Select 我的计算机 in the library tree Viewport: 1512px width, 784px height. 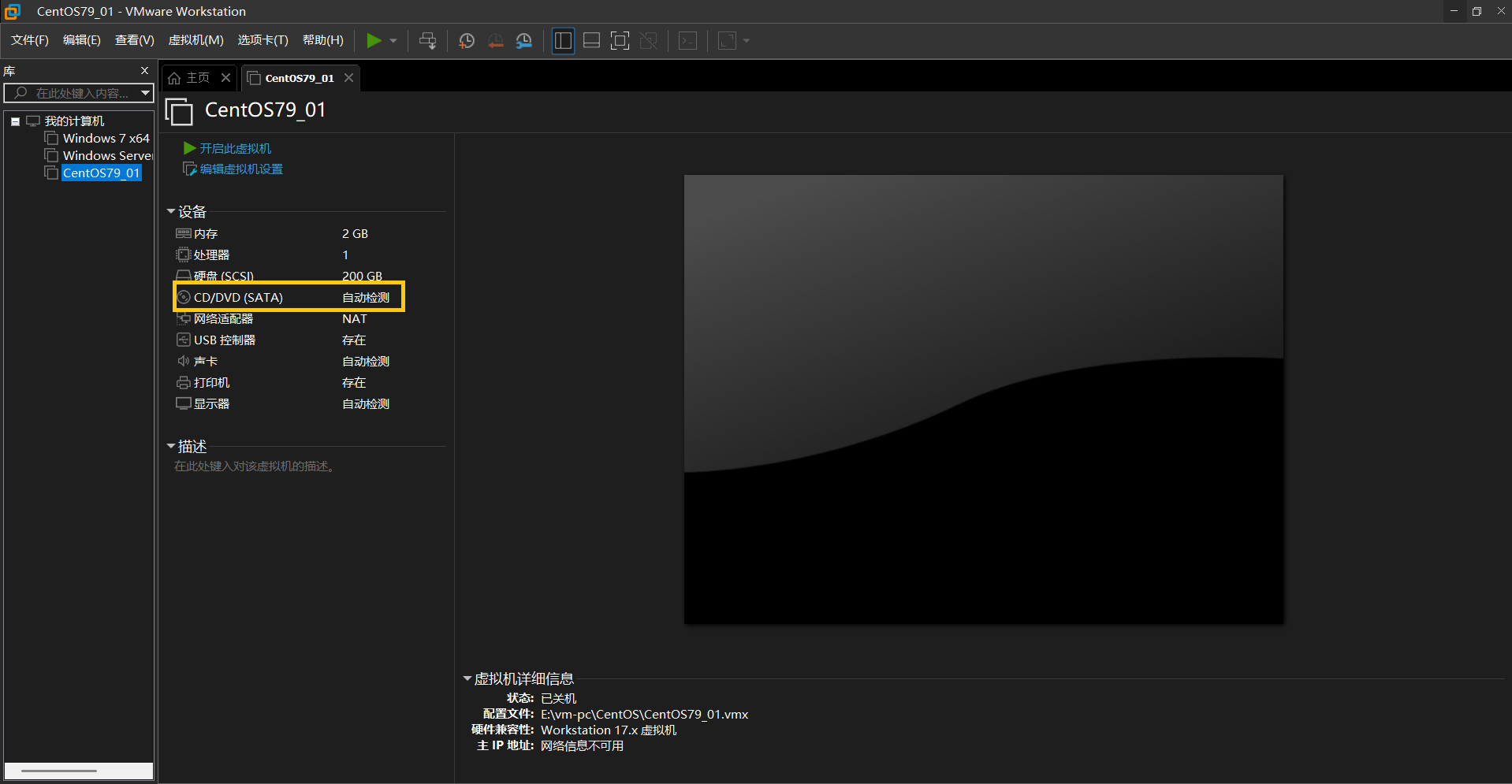[74, 121]
